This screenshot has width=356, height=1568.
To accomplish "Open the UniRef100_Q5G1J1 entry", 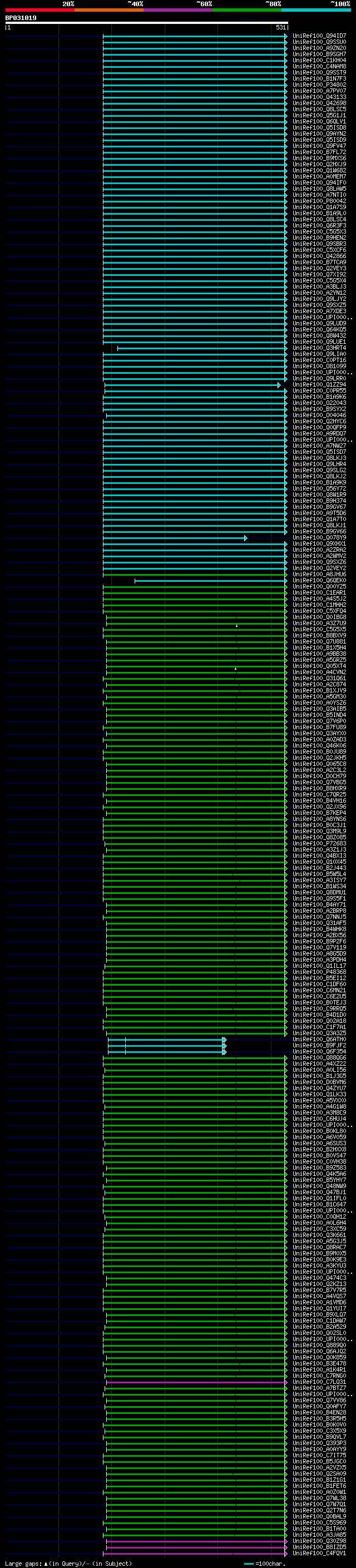I will 319,116.
